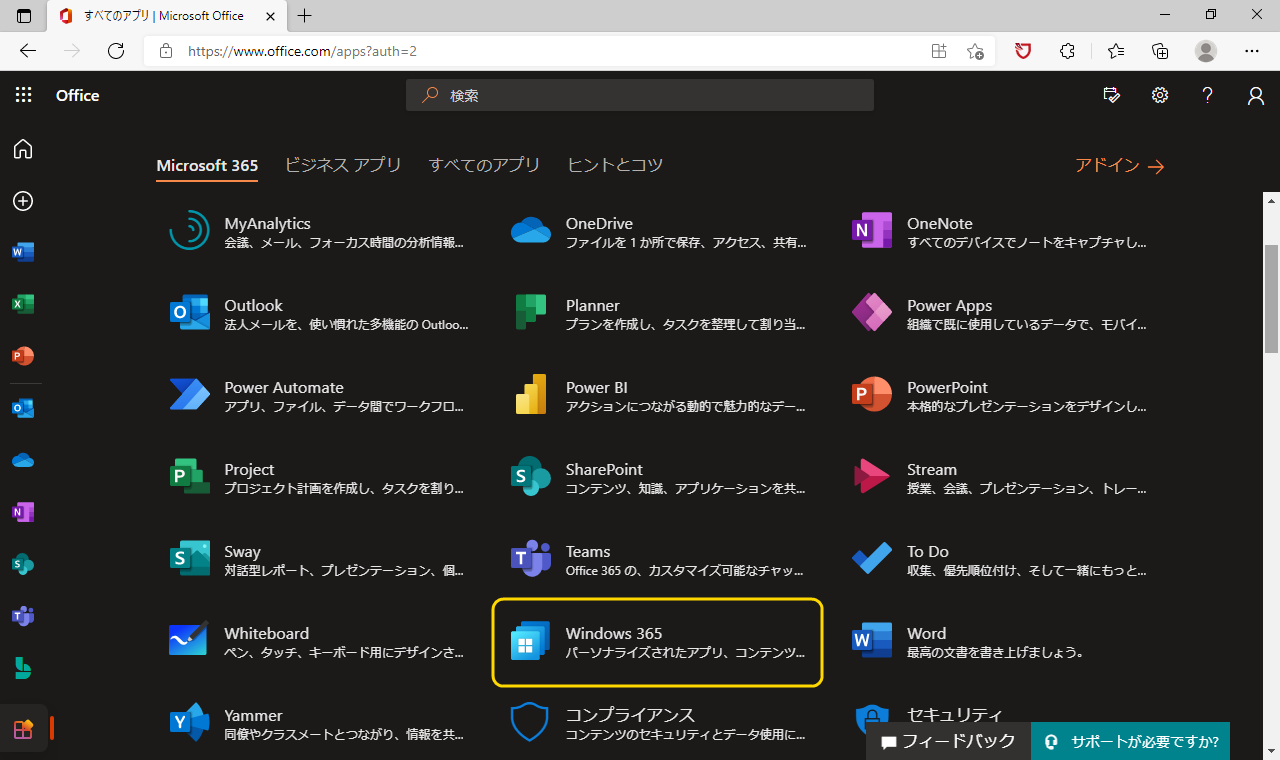
Task: Open the Planner app icon
Action: click(x=531, y=312)
